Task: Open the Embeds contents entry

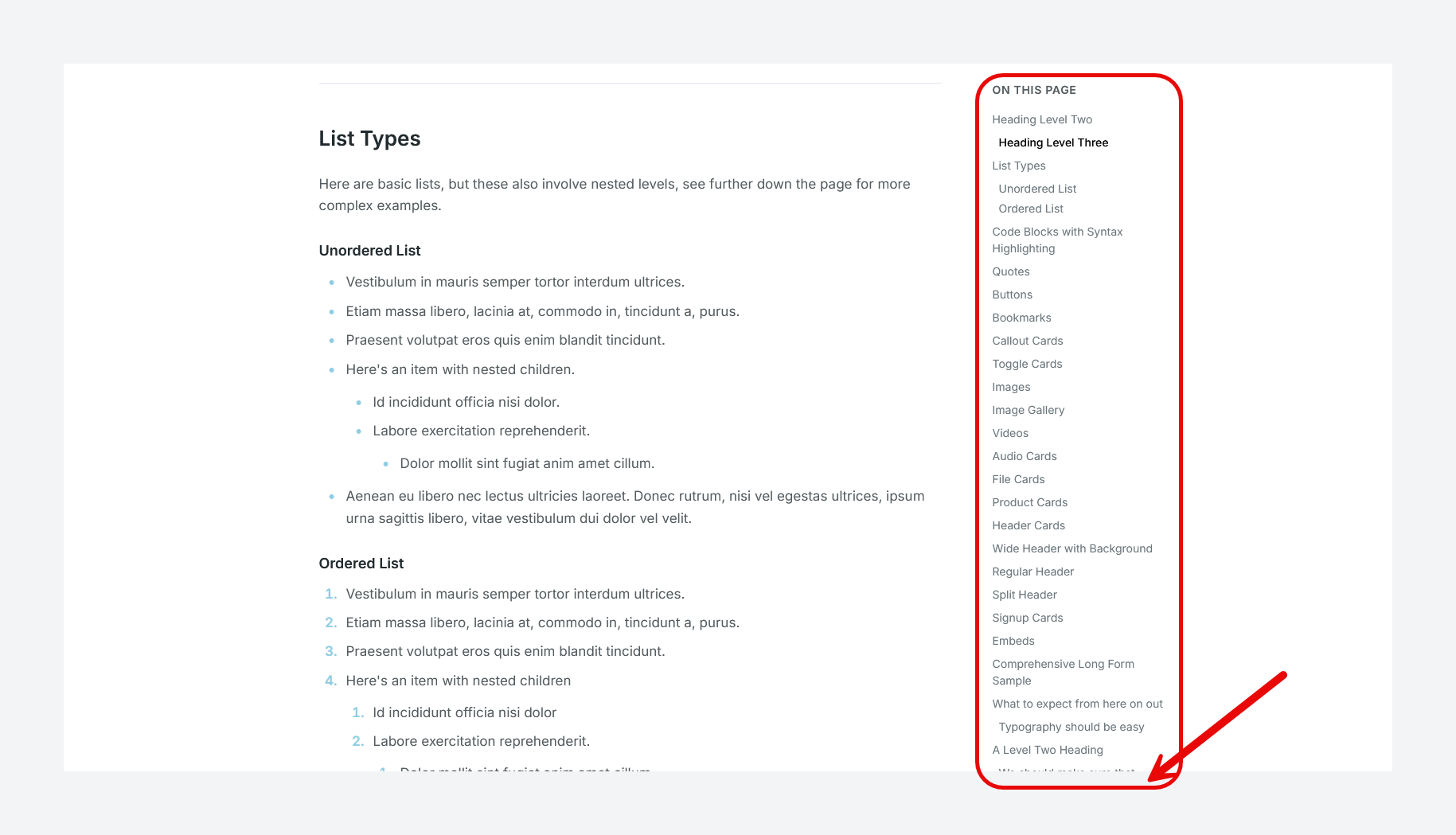Action: 1013,641
